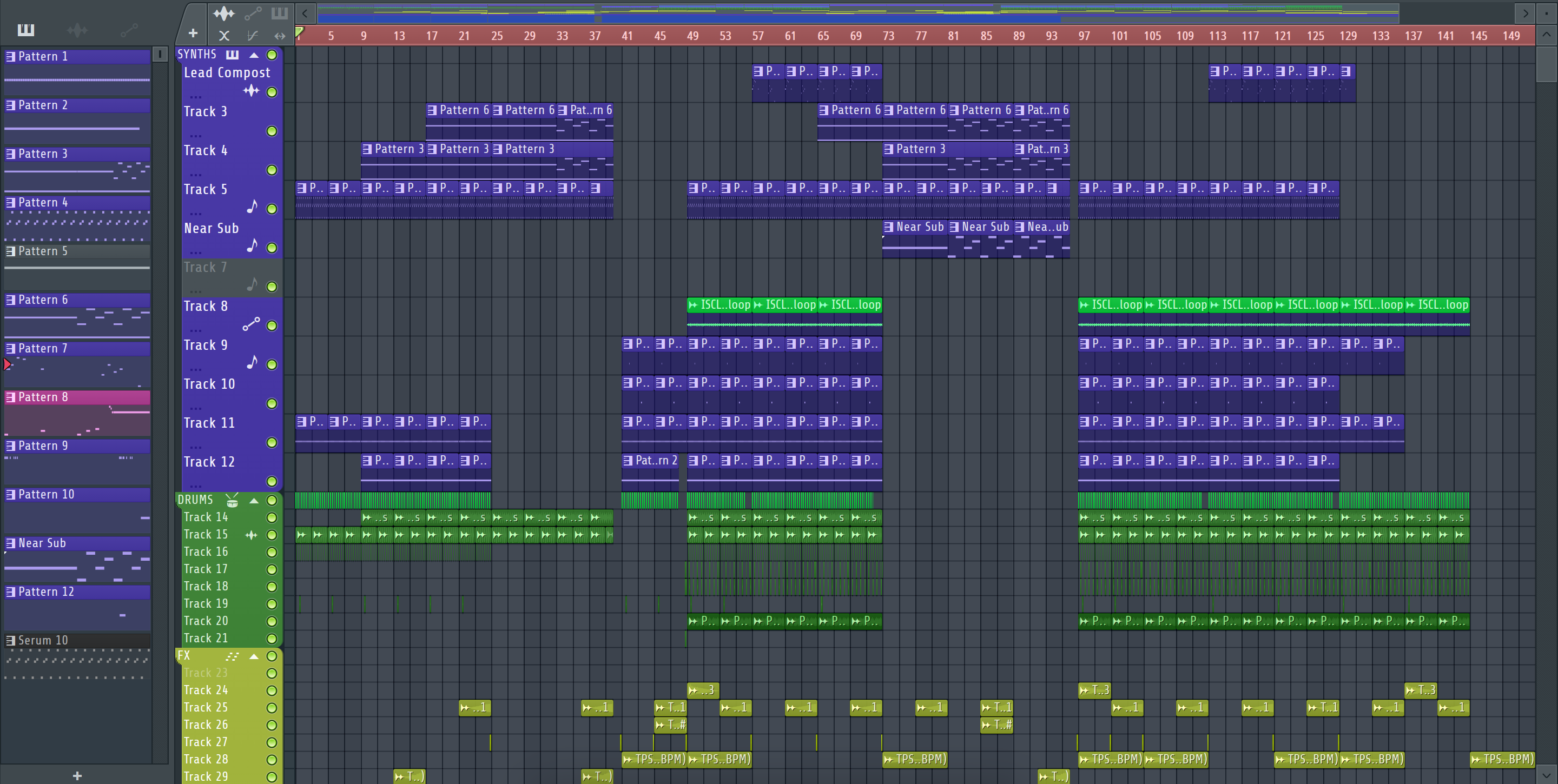Mute the Lead Compost track

tap(272, 92)
